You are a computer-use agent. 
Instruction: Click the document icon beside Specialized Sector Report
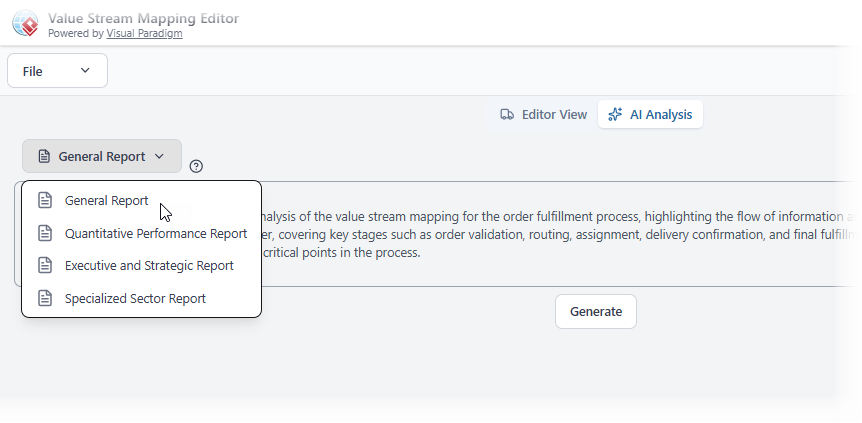[x=44, y=299]
